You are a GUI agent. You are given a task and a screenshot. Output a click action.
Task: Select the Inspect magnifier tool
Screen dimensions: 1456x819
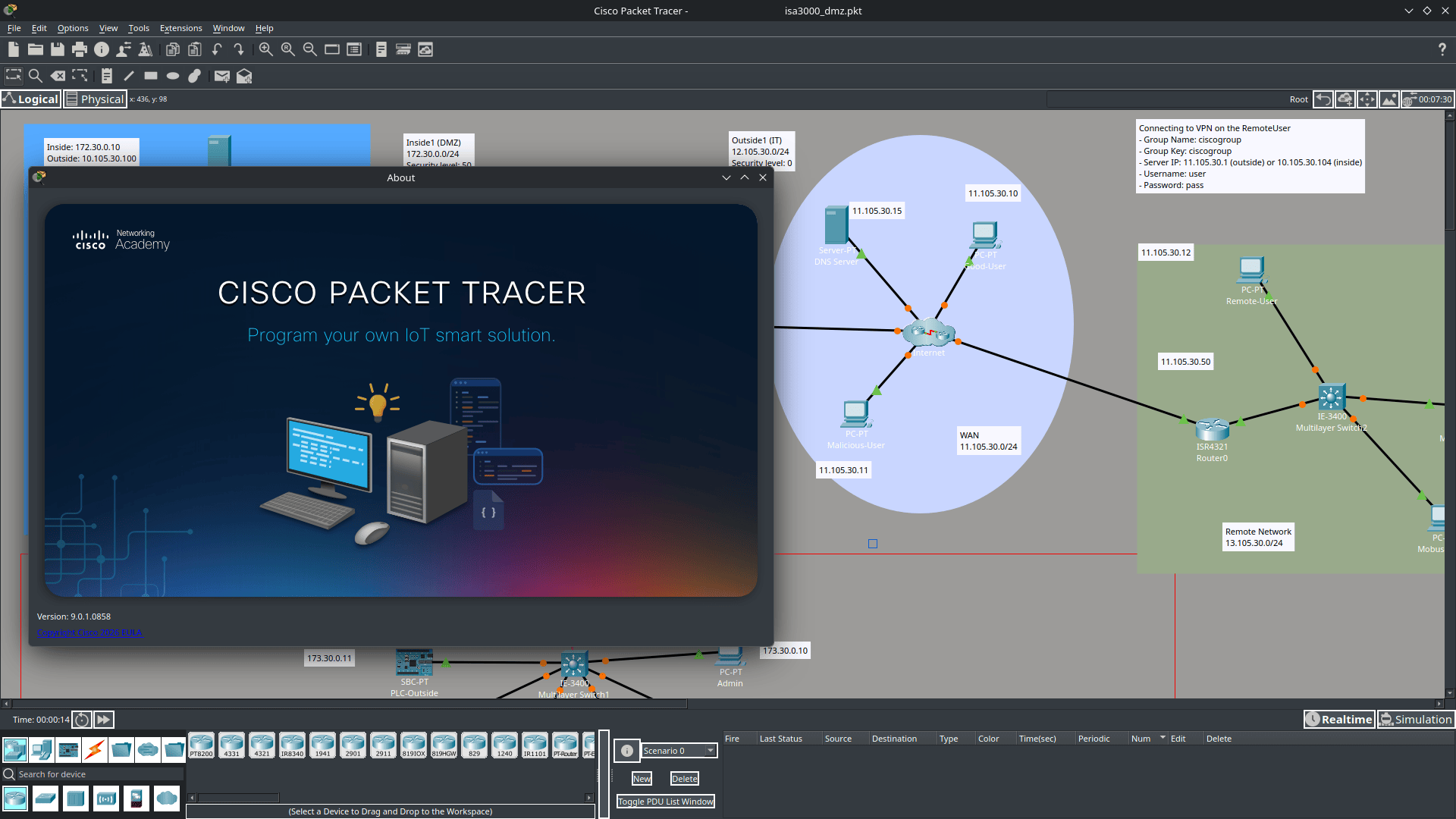pyautogui.click(x=35, y=76)
